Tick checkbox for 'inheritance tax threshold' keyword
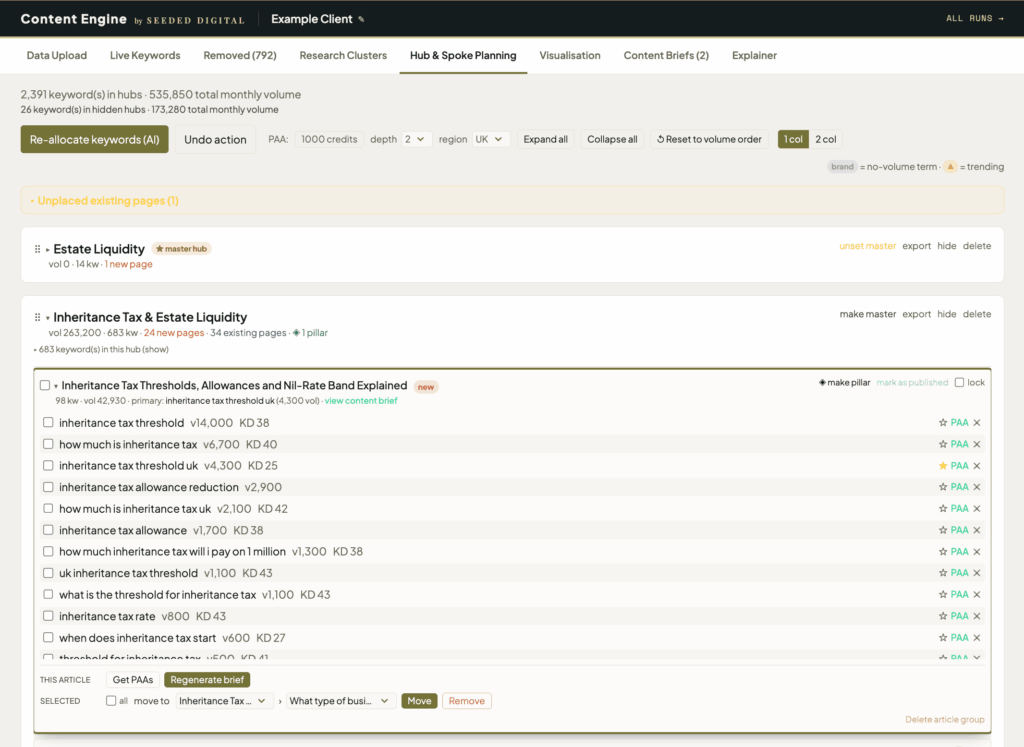The width and height of the screenshot is (1024, 747). tap(48, 422)
